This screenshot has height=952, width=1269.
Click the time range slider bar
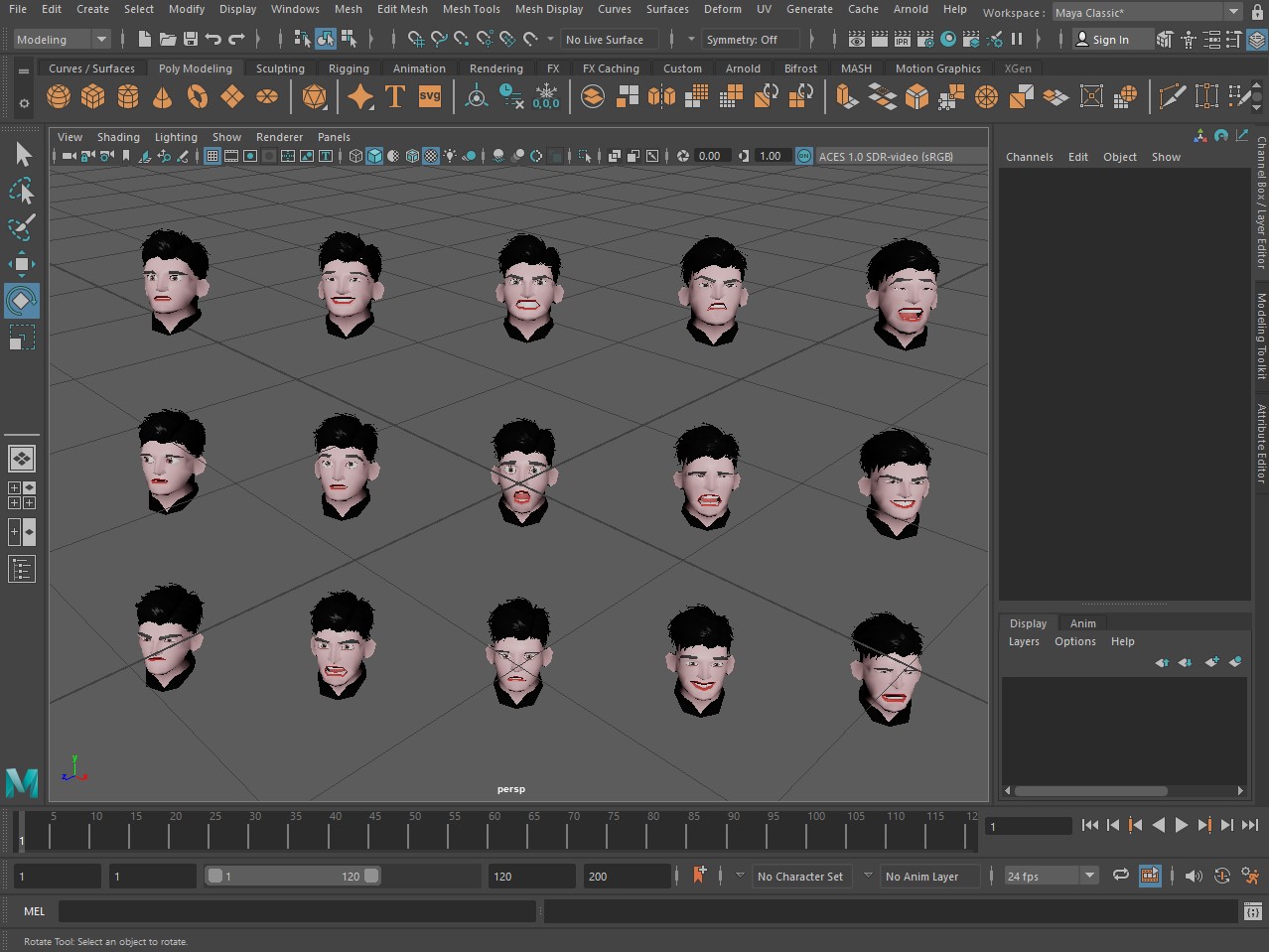pos(292,876)
